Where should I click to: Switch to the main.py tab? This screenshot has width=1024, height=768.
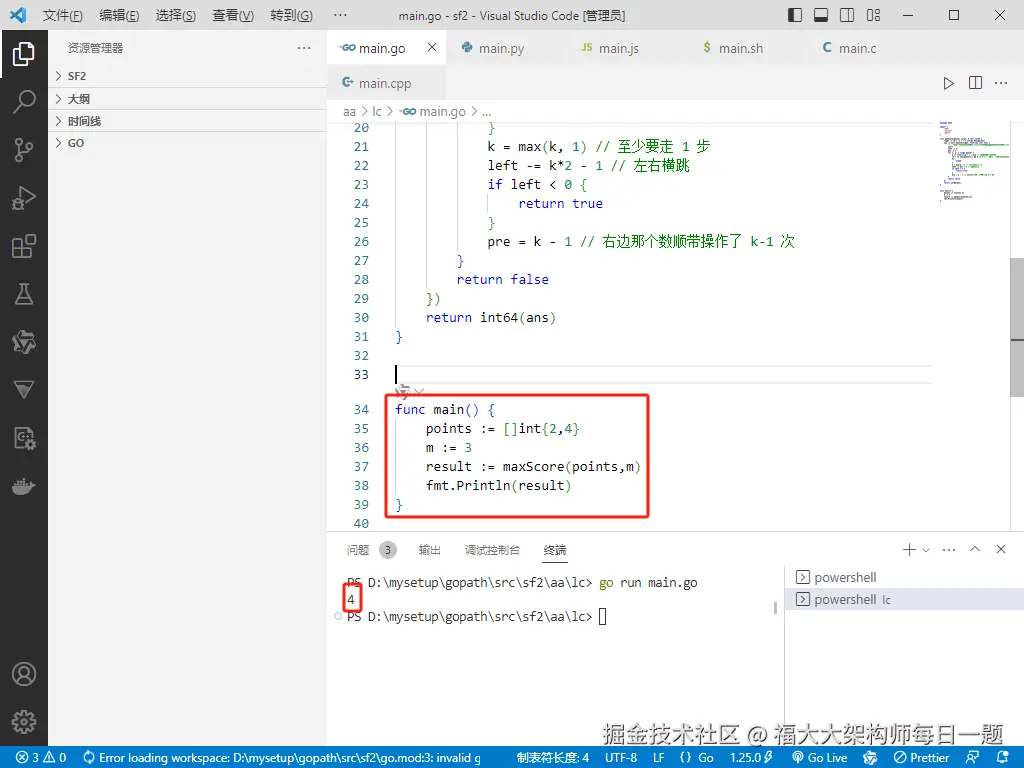click(502, 48)
